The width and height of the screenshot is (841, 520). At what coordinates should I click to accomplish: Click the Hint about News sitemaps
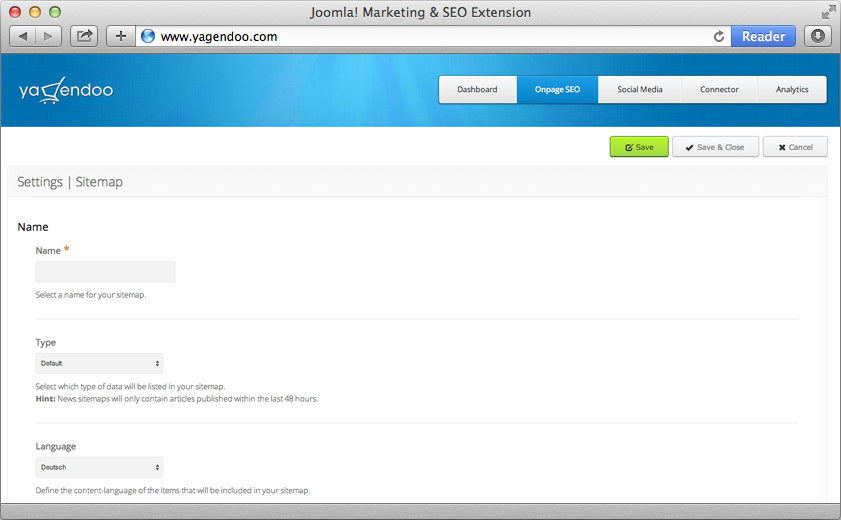tap(176, 399)
